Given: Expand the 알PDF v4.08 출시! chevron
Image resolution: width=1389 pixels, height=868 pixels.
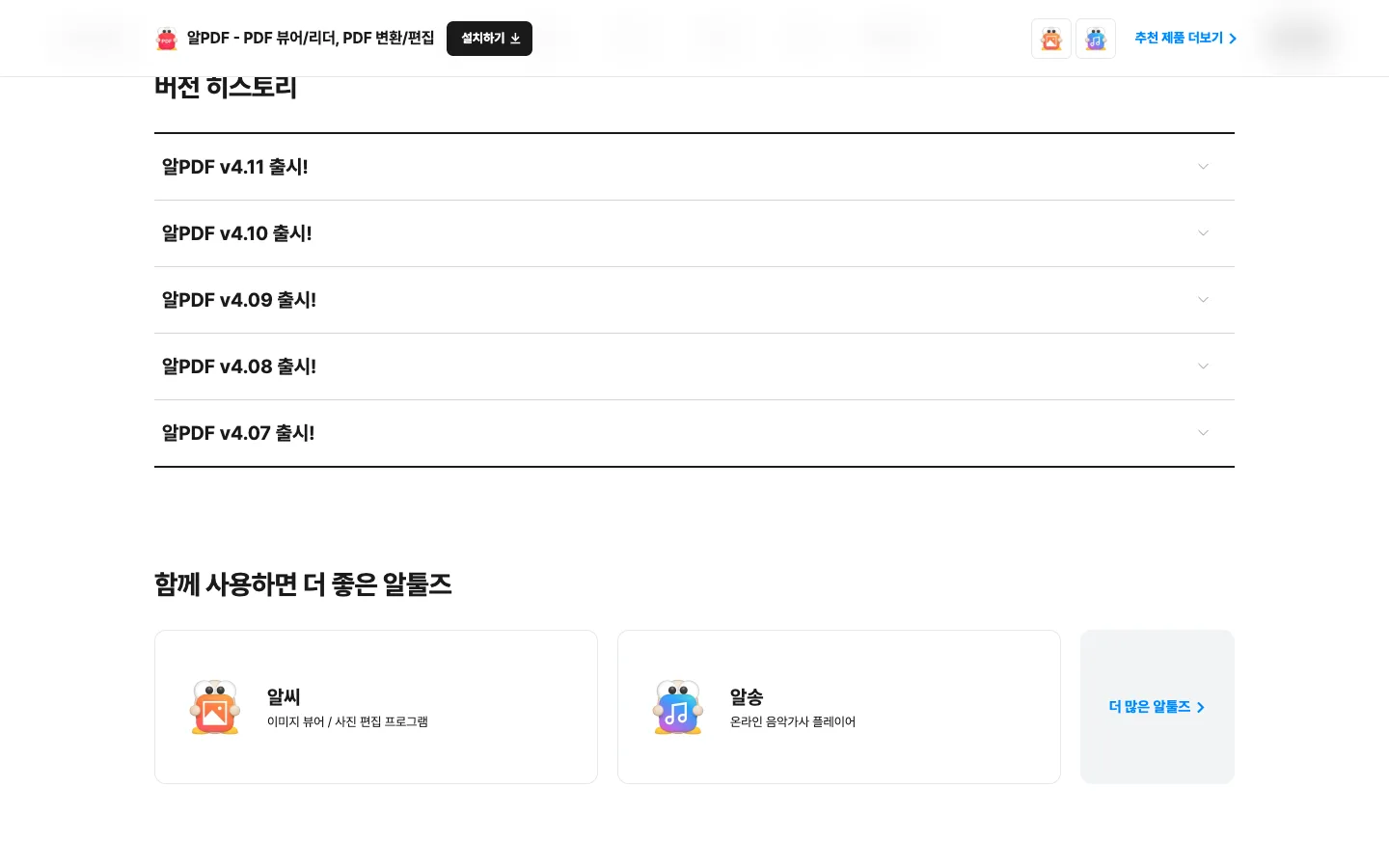Looking at the screenshot, I should coord(1203,366).
